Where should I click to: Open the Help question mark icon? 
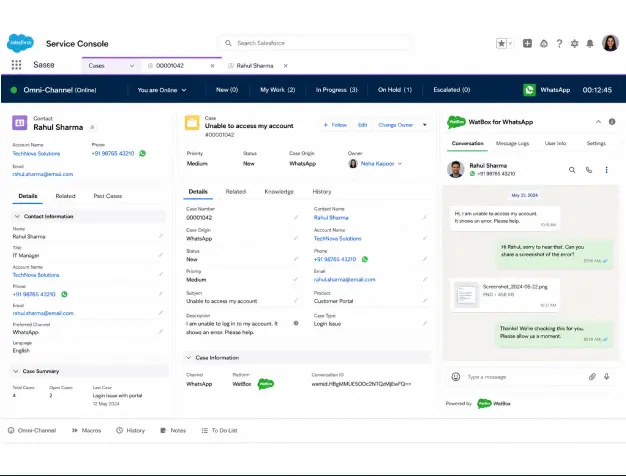[x=559, y=44]
